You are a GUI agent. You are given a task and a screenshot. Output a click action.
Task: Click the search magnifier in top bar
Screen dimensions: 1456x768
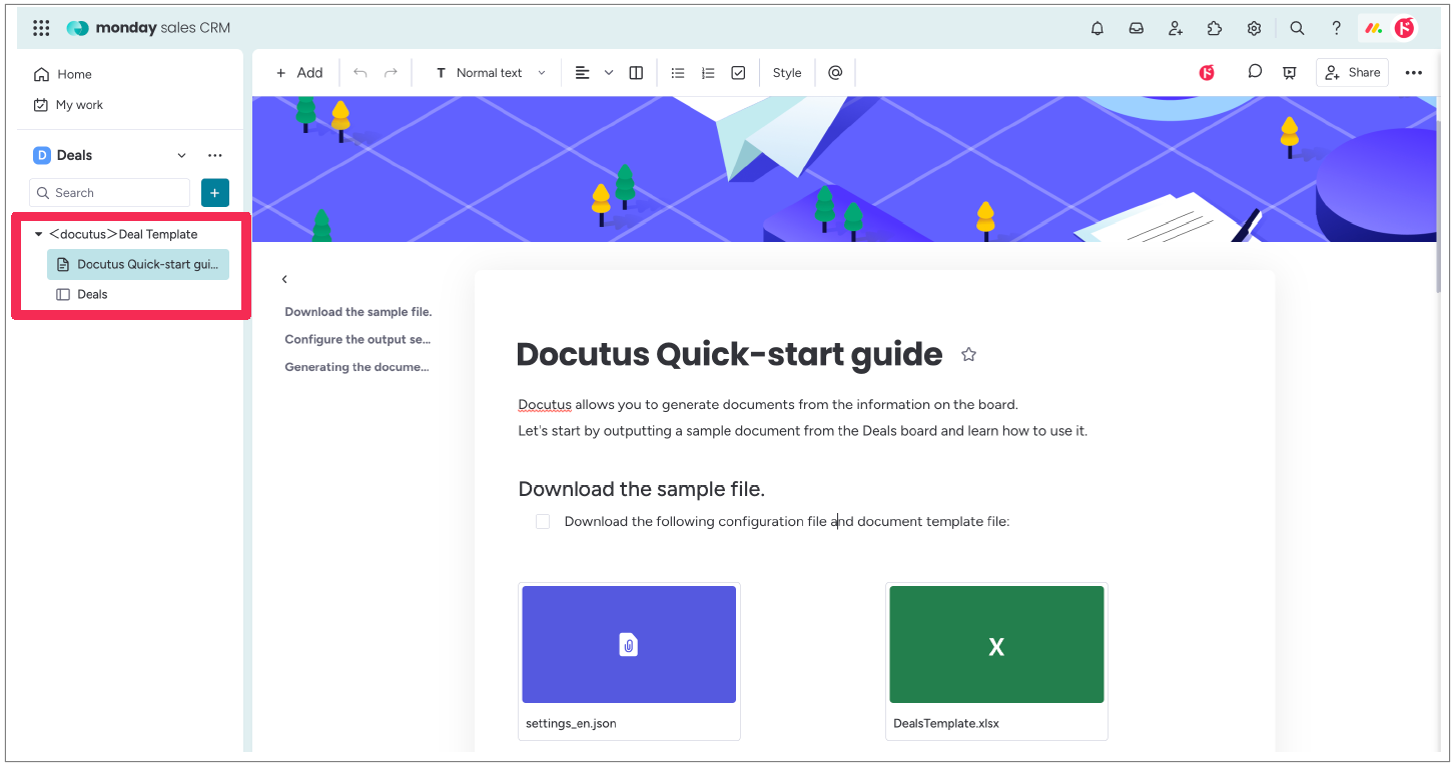(1297, 28)
